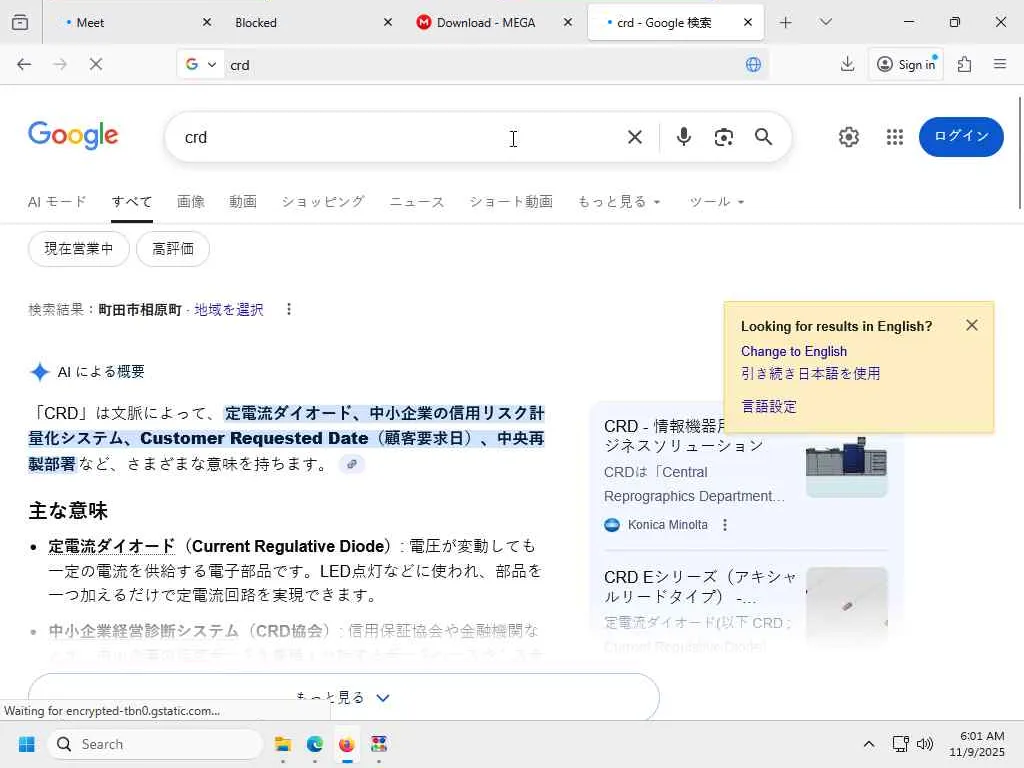1024x768 pixels.
Task: Close the Blocked tab
Action: click(387, 22)
